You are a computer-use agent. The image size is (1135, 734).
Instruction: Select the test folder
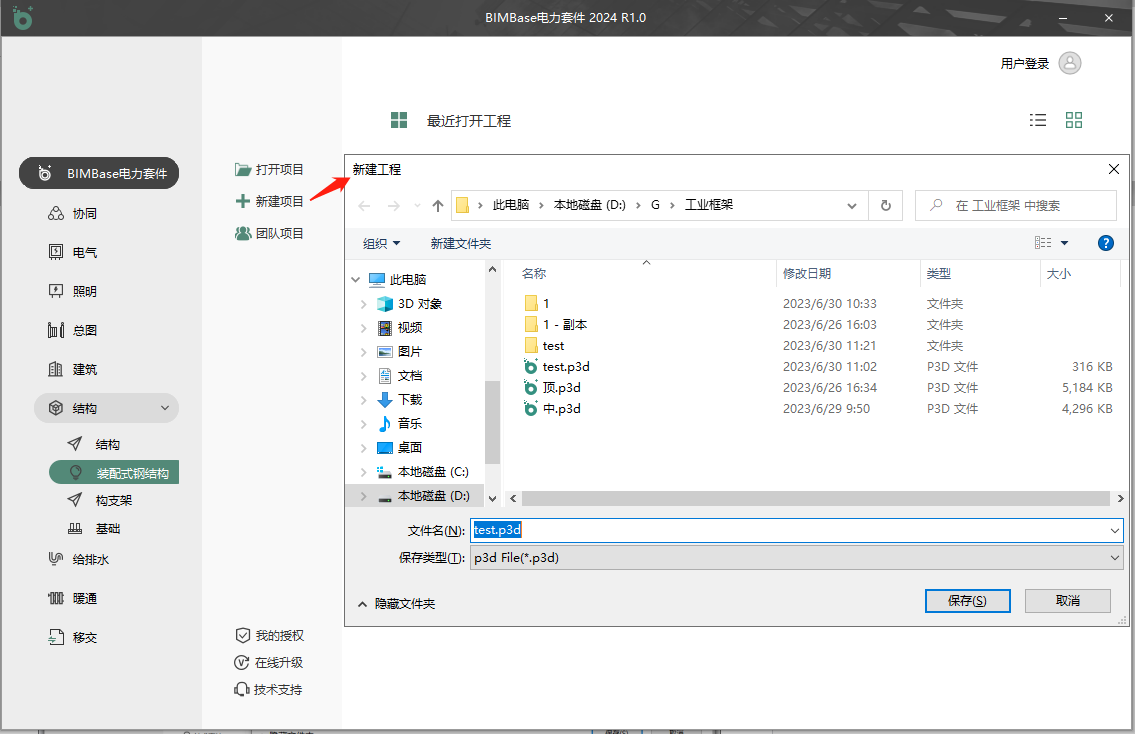(552, 345)
